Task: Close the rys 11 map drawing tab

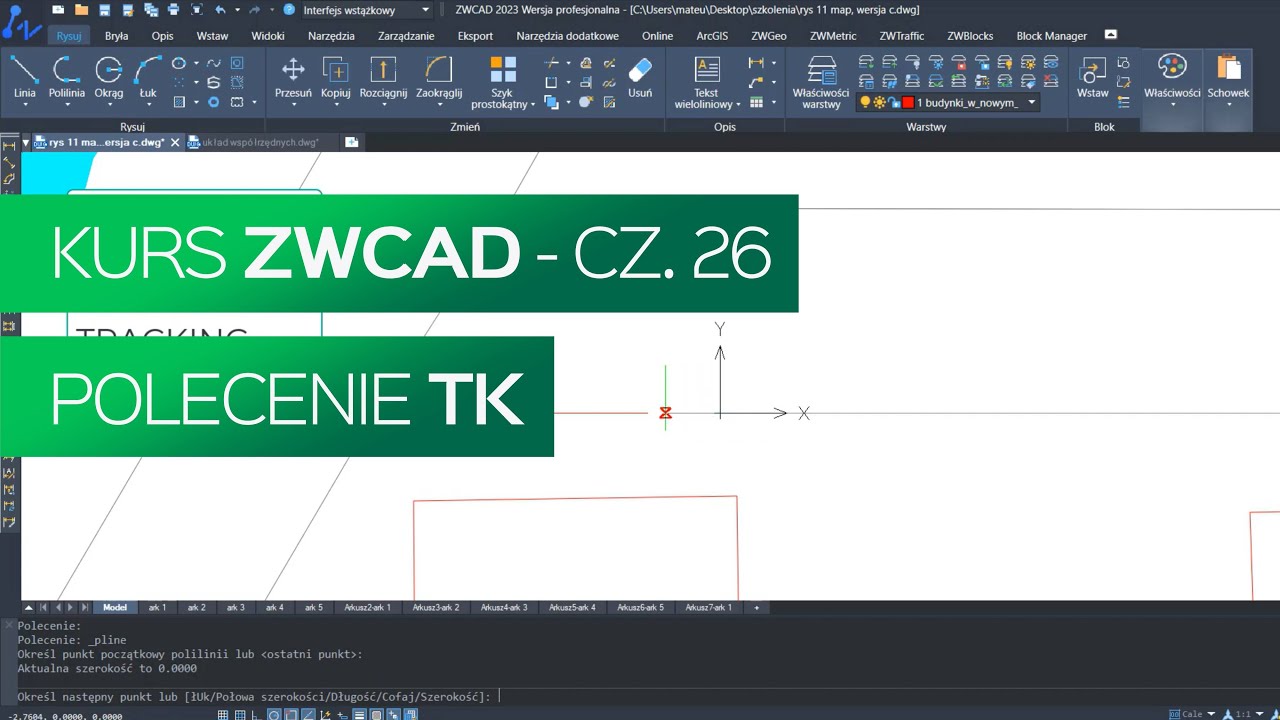Action: click(175, 143)
